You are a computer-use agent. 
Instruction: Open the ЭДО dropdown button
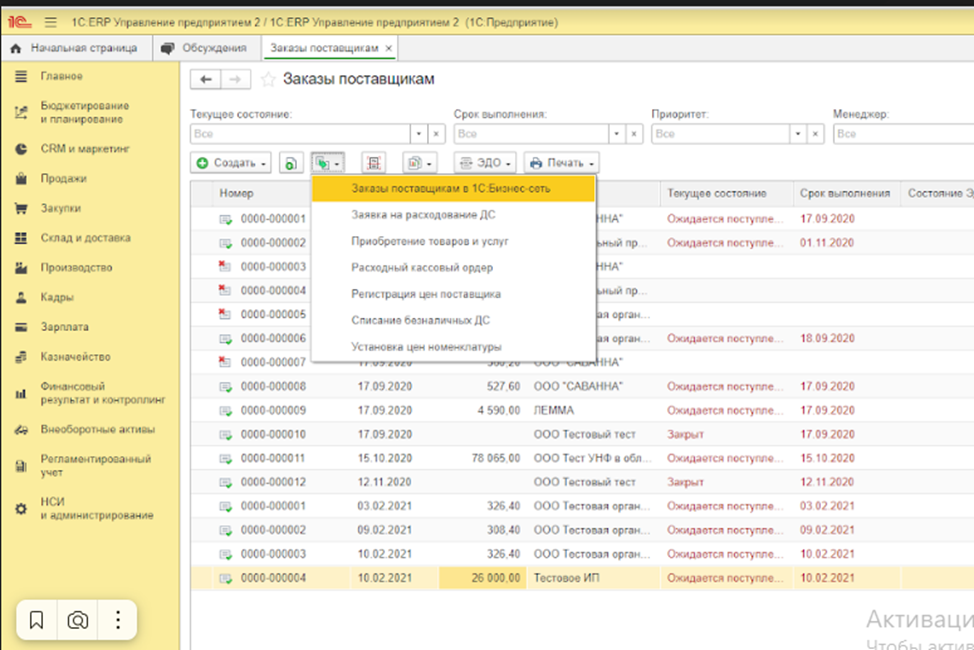[486, 162]
